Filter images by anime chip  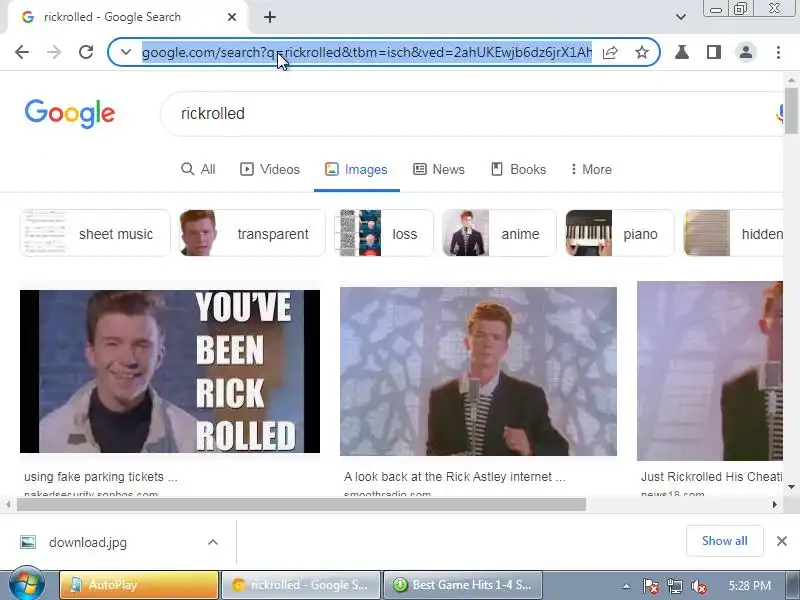(x=498, y=233)
